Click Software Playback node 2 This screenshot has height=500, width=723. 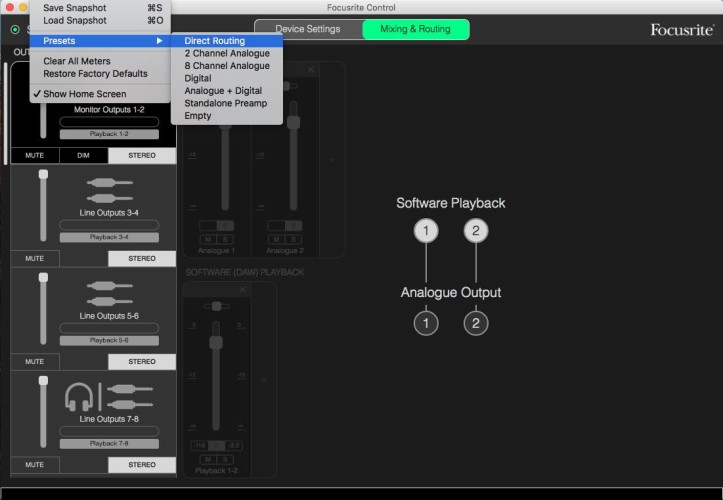pos(475,230)
